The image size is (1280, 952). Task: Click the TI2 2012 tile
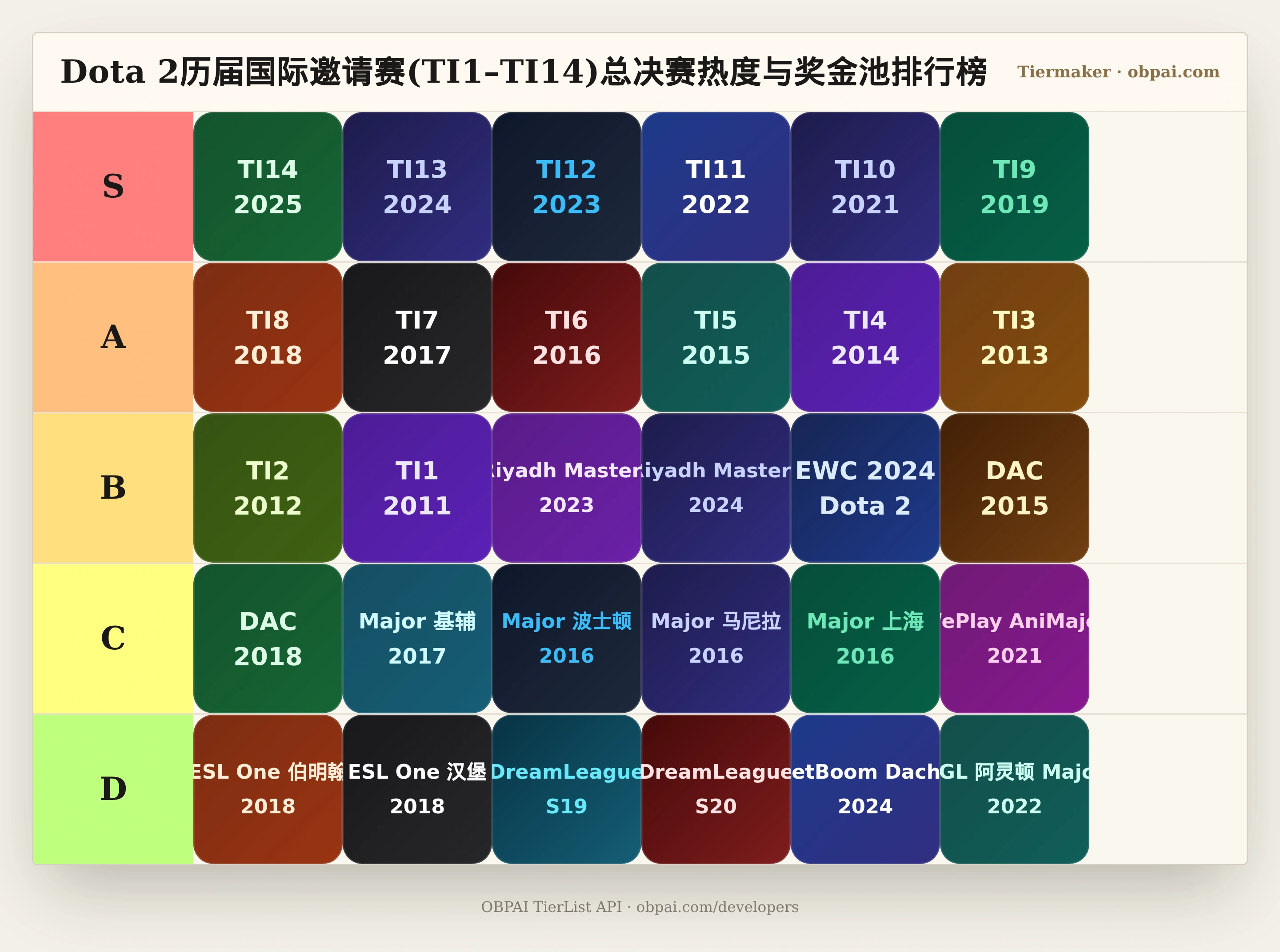(268, 488)
